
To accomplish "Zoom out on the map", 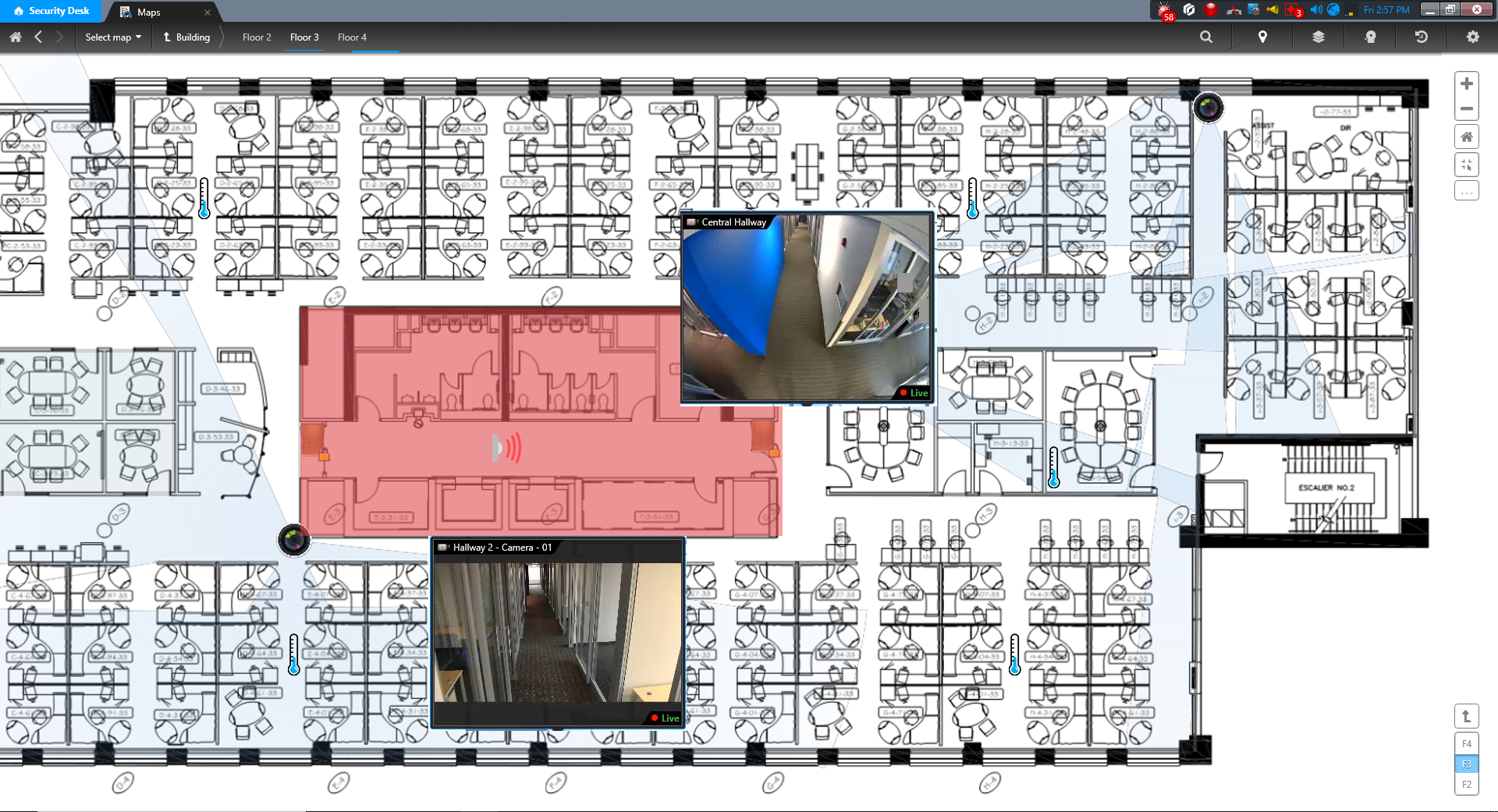I will click(1467, 108).
